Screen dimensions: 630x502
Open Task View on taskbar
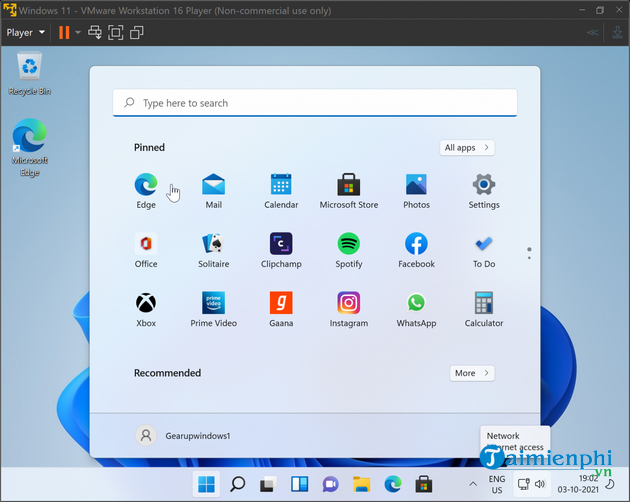(268, 484)
